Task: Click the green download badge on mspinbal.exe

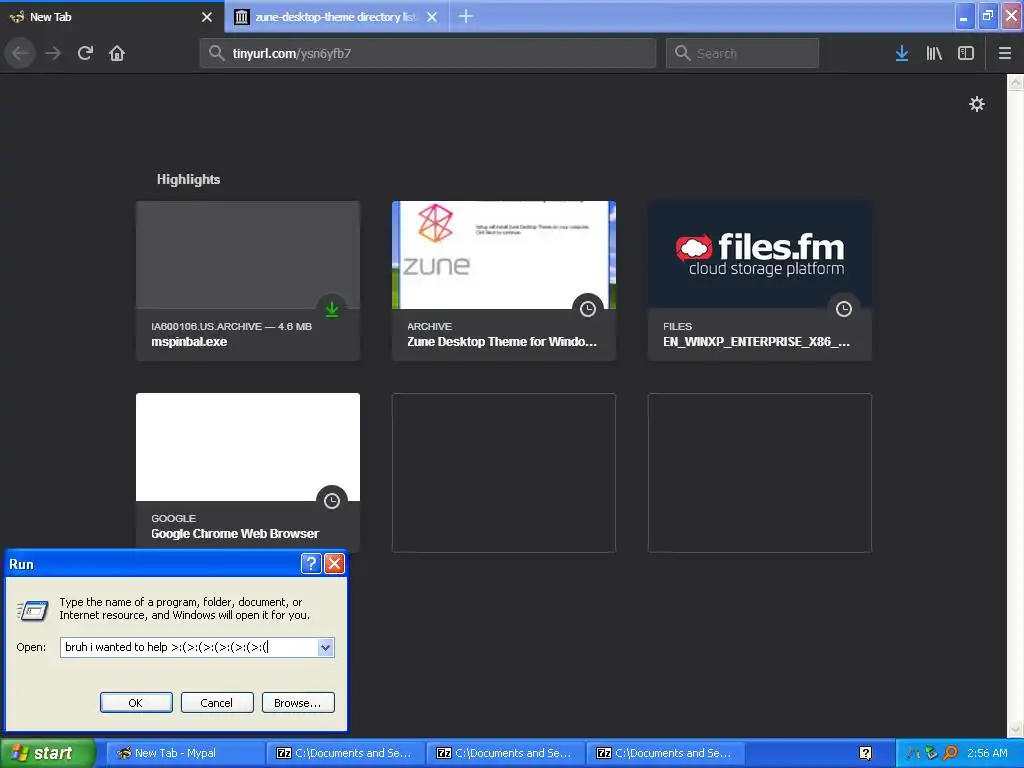Action: [332, 309]
